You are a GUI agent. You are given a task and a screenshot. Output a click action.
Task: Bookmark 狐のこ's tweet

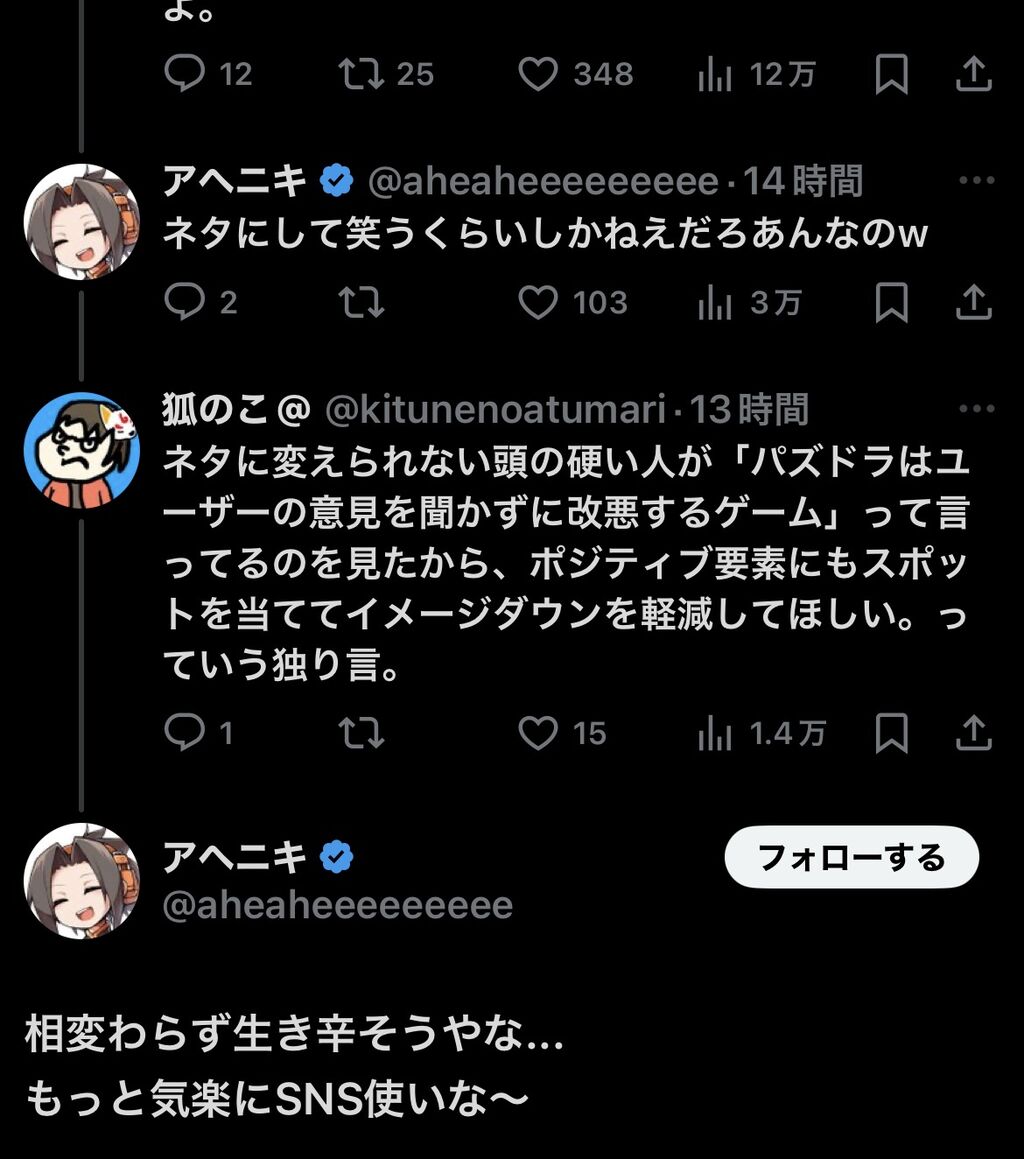coord(891,734)
